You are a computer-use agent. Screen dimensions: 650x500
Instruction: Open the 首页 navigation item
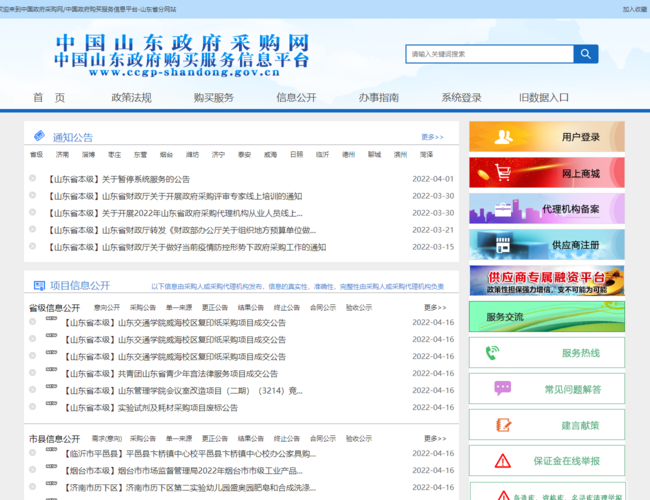pos(49,97)
